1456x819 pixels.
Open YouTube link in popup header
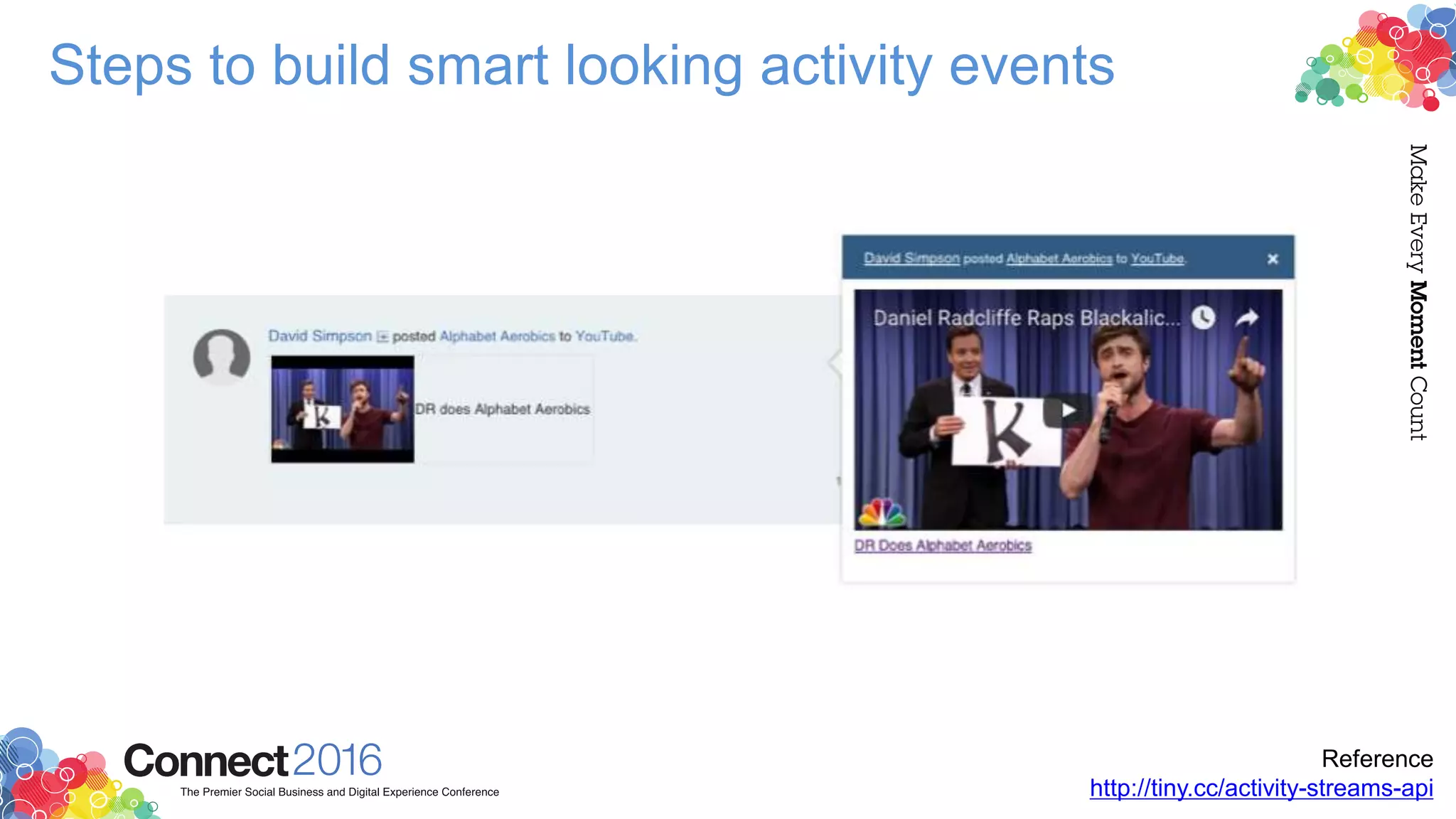pos(1157,258)
